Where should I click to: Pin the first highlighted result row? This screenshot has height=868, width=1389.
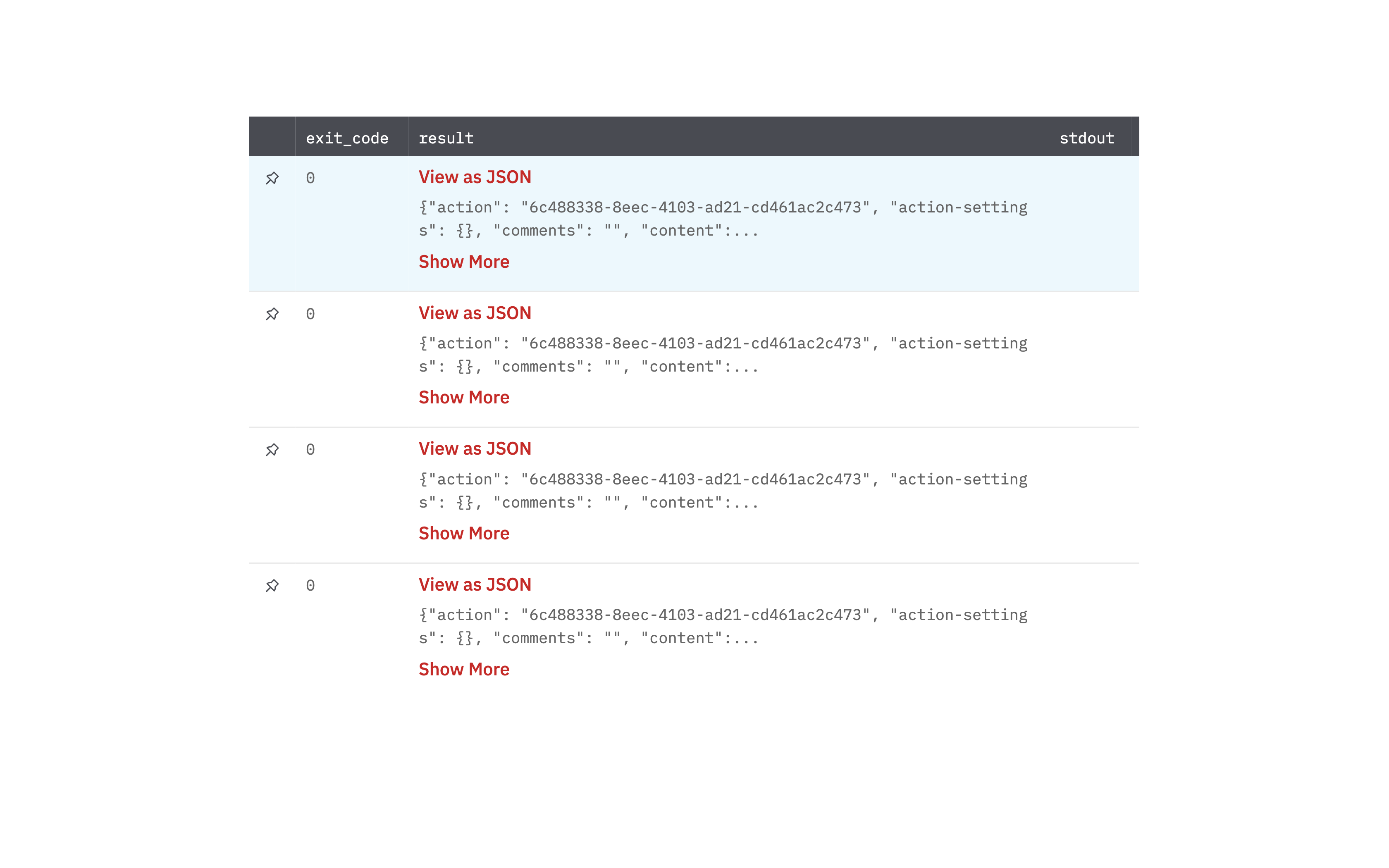click(x=272, y=178)
